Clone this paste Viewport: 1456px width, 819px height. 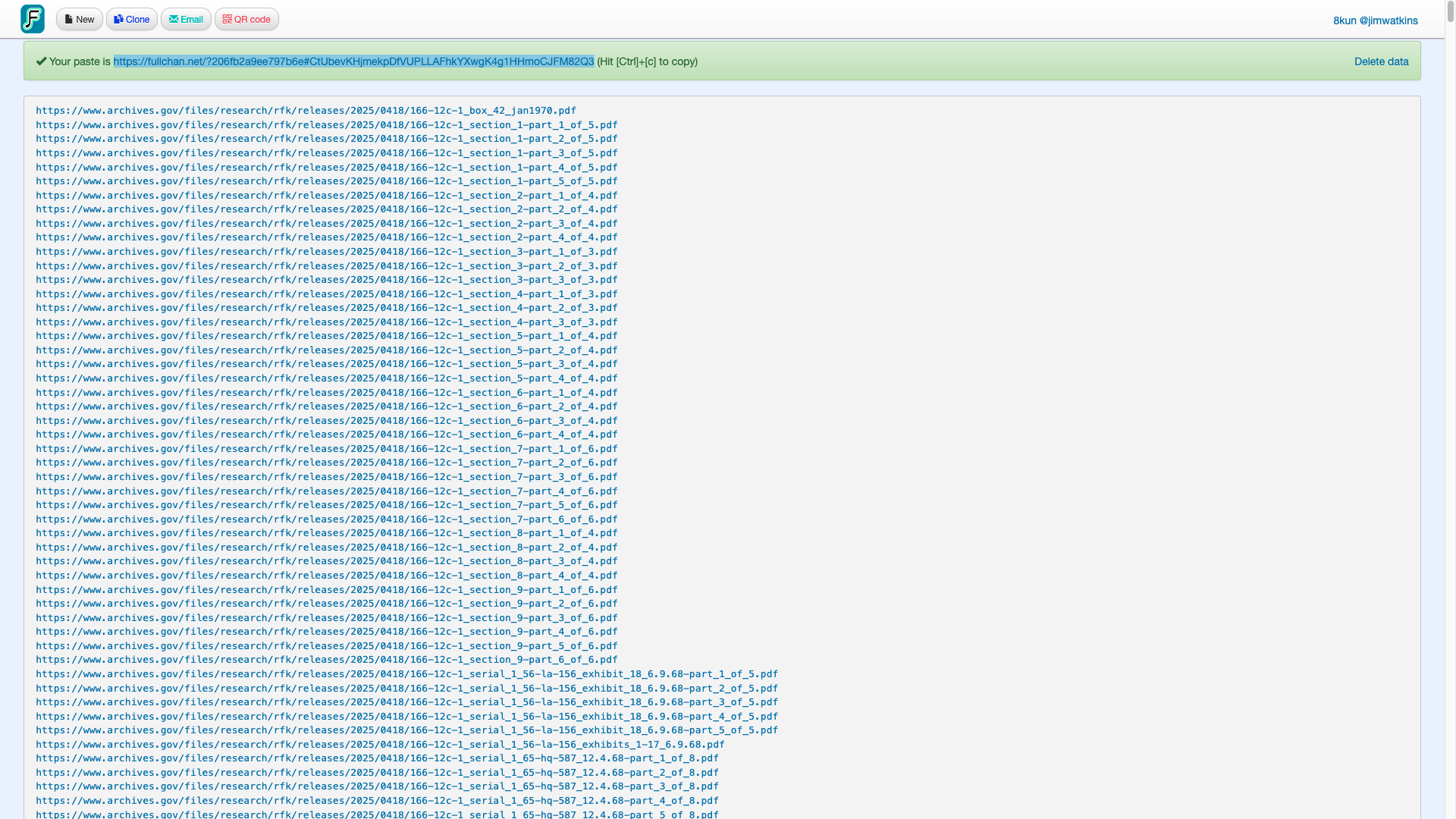pos(132,20)
